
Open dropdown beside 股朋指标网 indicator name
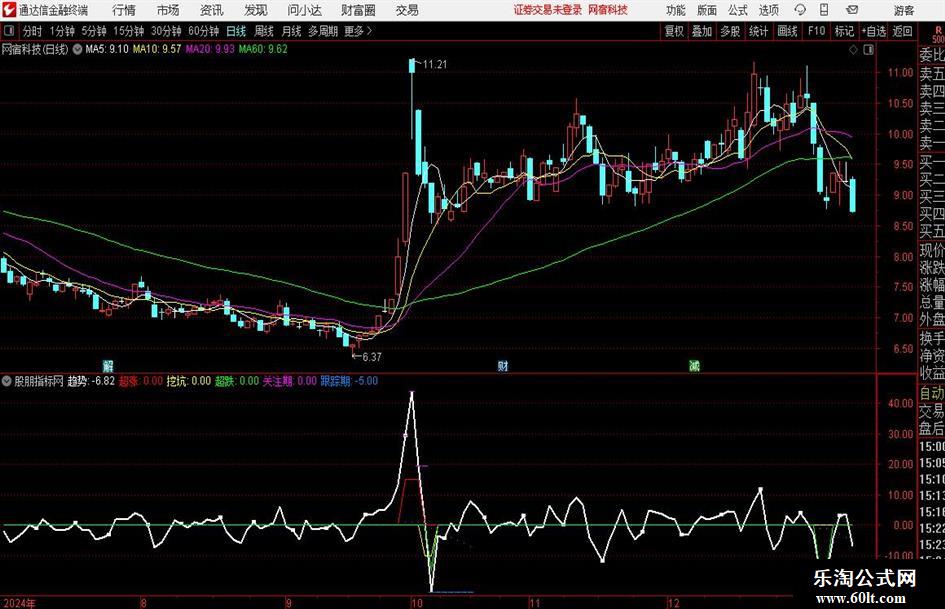click(x=7, y=381)
